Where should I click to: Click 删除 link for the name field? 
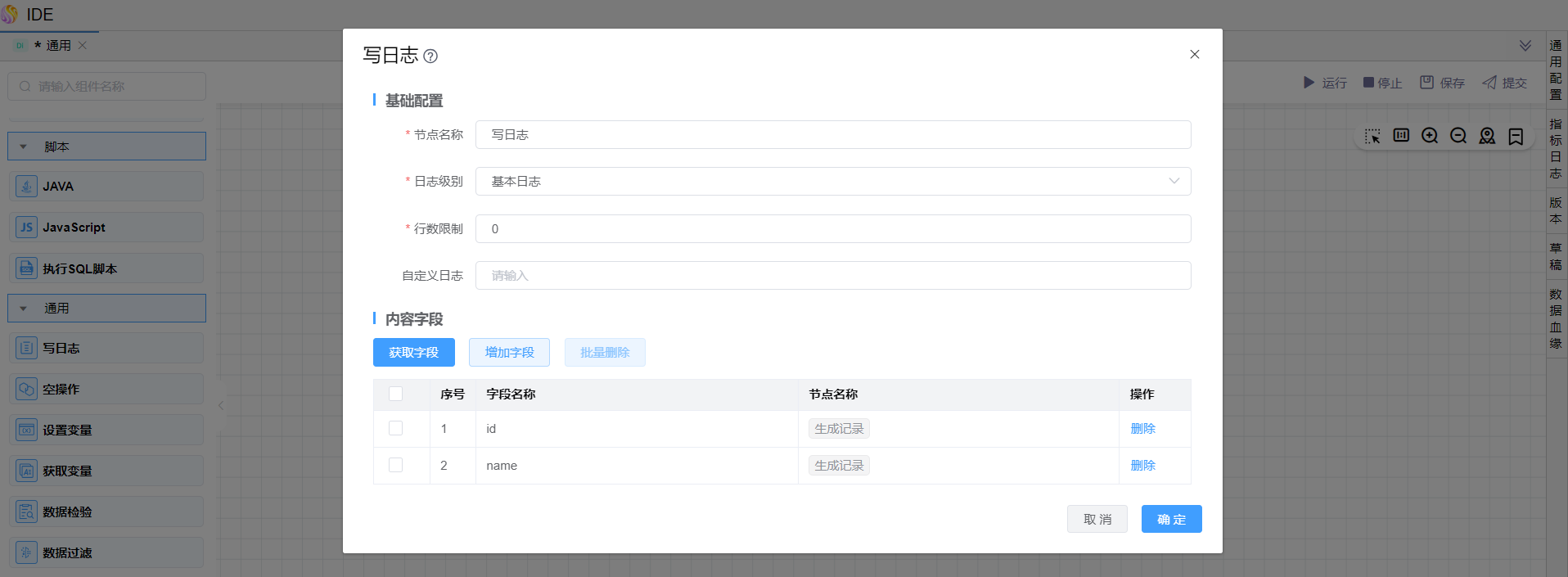[1142, 465]
